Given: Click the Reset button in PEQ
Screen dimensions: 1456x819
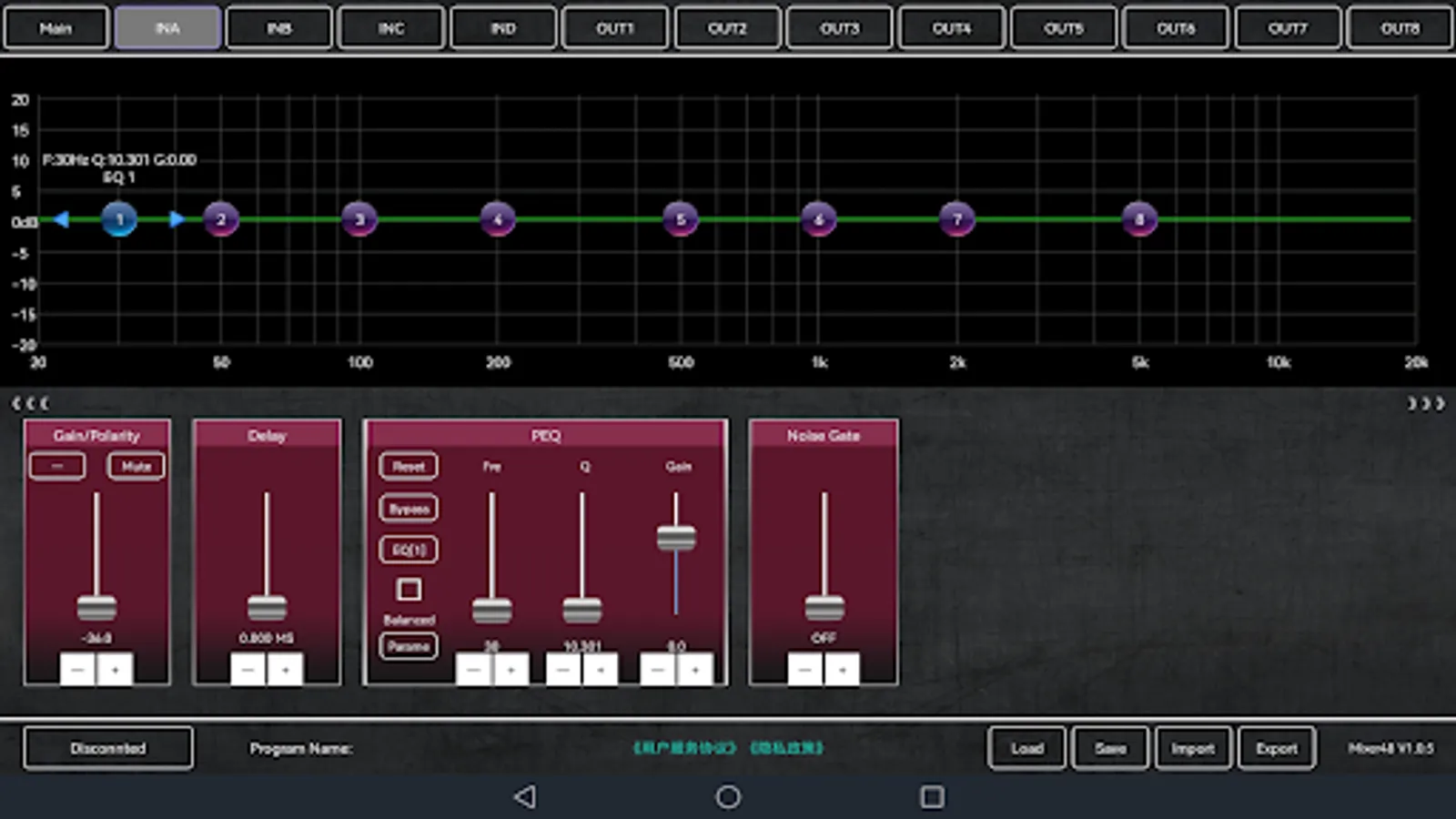Looking at the screenshot, I should pos(409,466).
